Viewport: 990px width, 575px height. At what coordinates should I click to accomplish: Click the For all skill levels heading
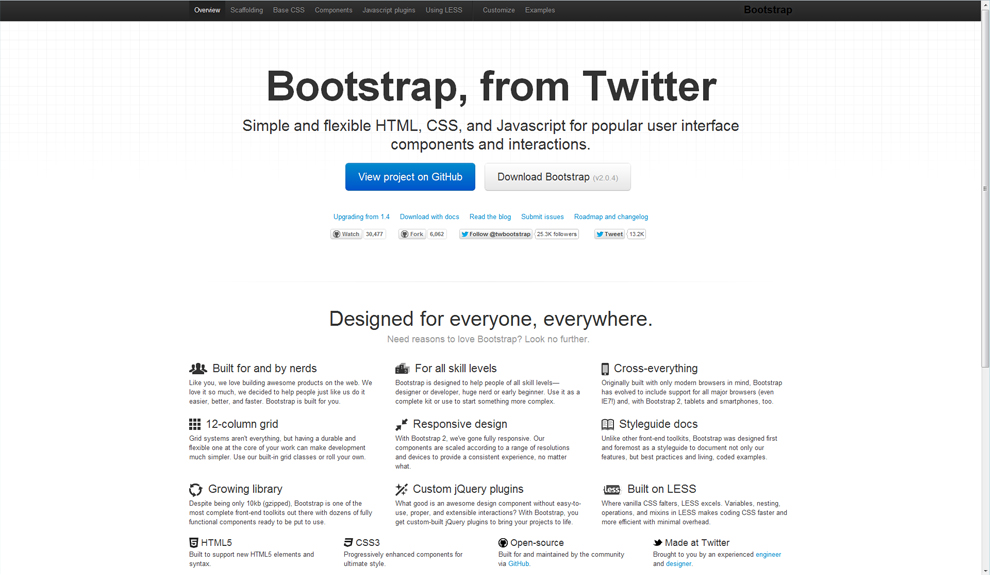pos(455,368)
